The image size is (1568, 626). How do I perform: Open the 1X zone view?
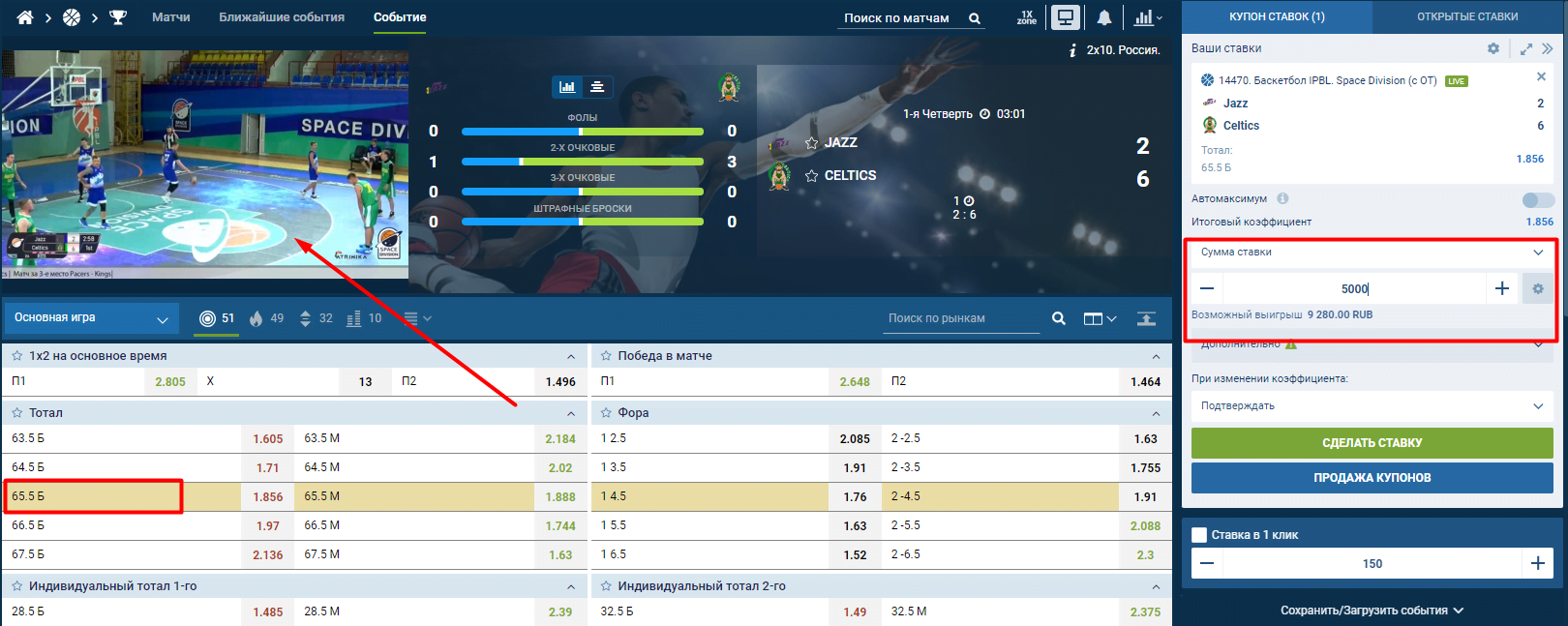pos(1027,17)
